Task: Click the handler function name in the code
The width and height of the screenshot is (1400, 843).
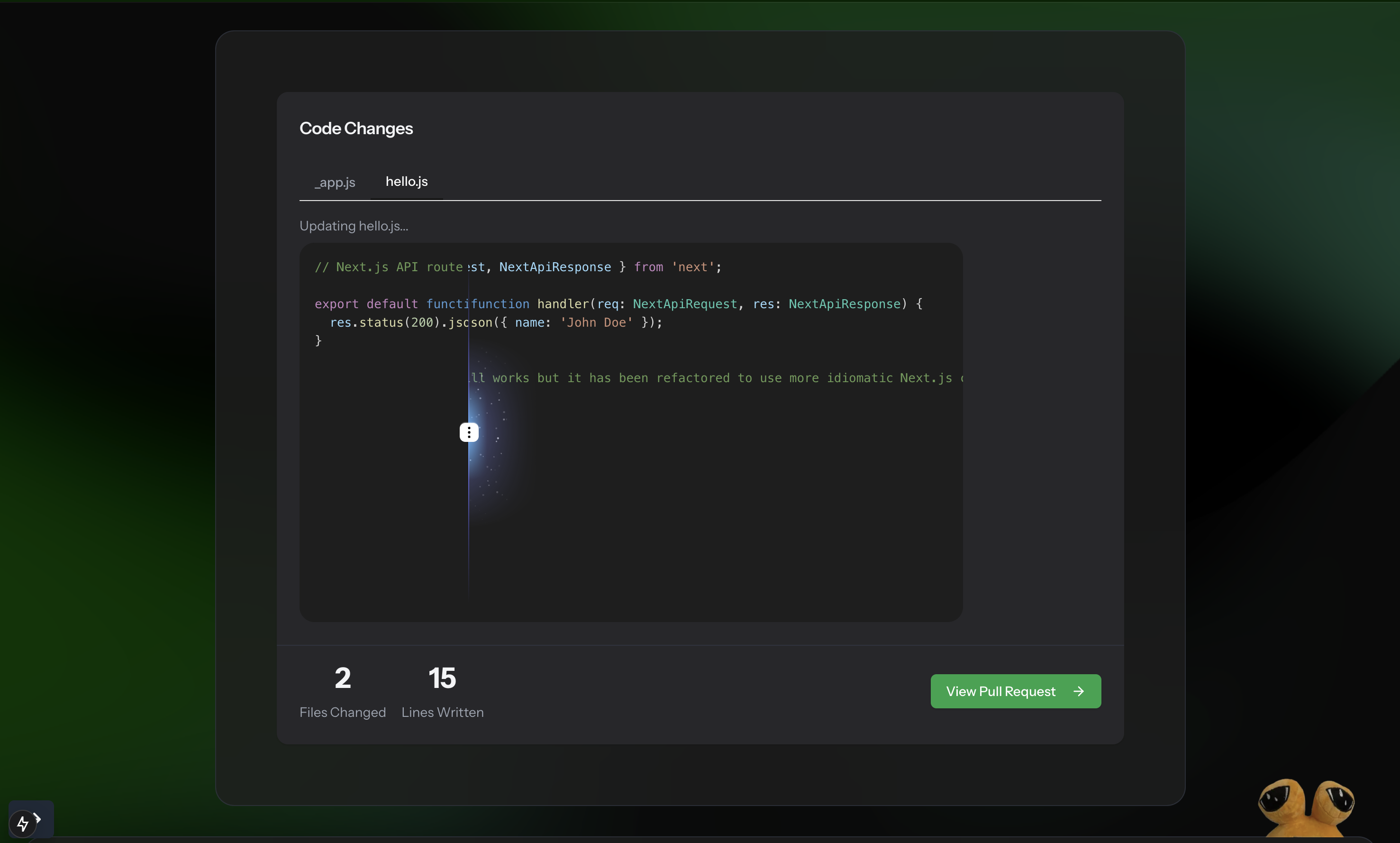Action: click(x=563, y=304)
